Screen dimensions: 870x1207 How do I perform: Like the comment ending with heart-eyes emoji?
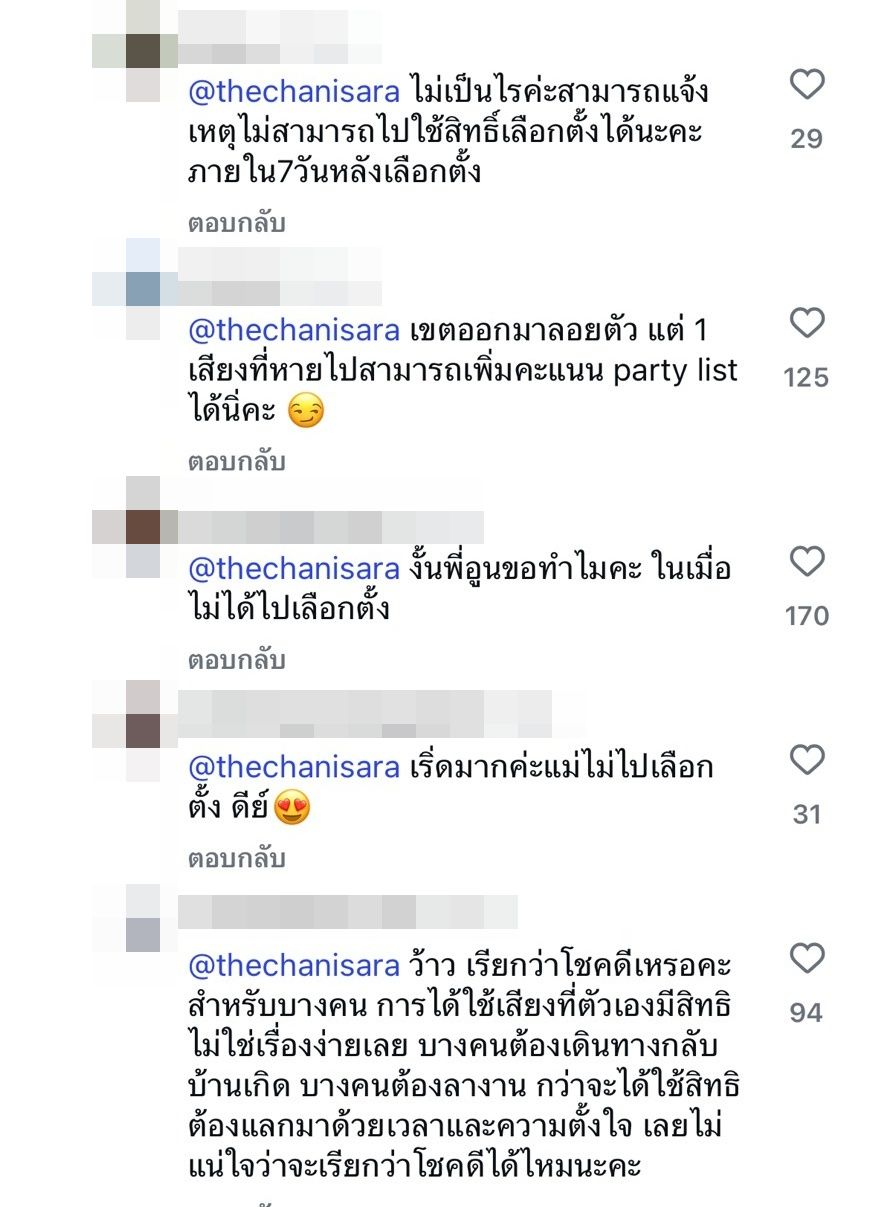806,761
